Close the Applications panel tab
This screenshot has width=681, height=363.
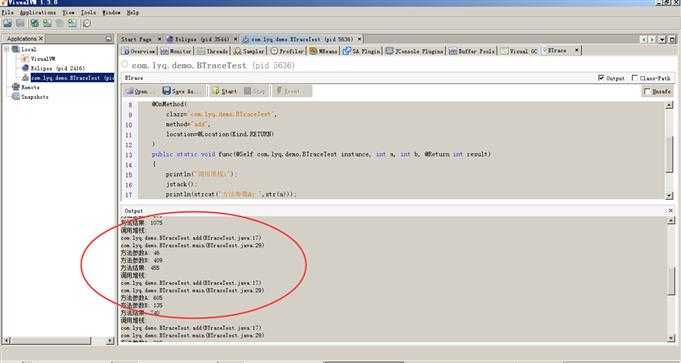[x=41, y=39]
